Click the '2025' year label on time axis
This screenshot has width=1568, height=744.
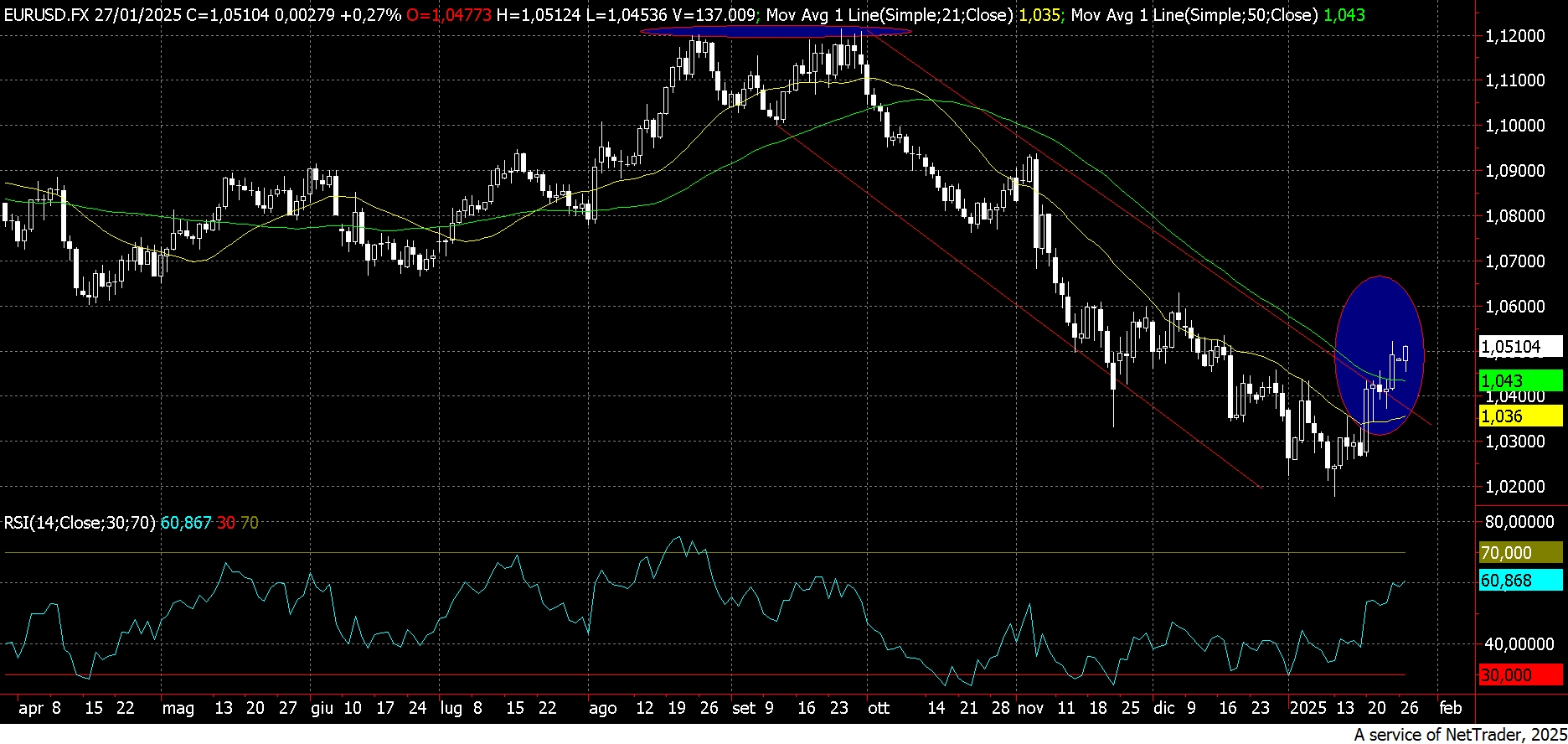(x=1308, y=708)
